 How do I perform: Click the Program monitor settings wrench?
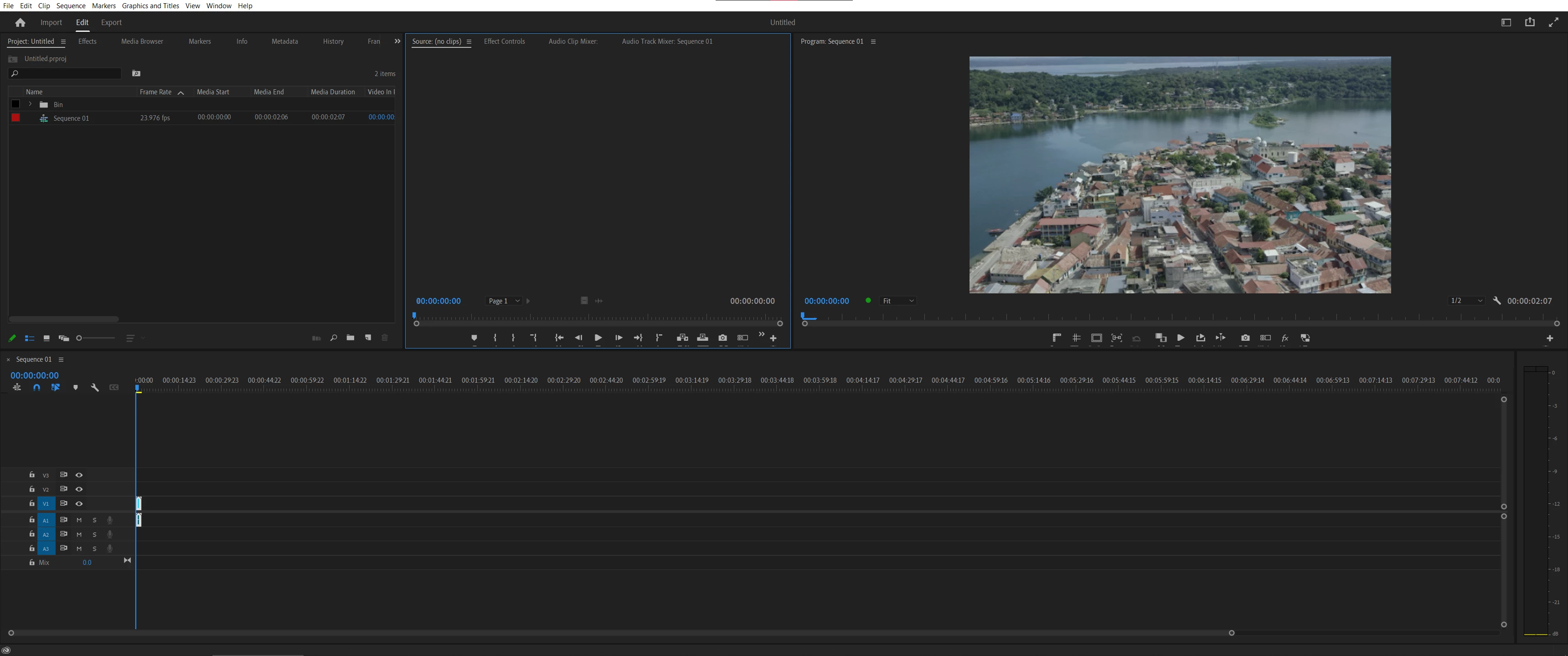[x=1497, y=301]
